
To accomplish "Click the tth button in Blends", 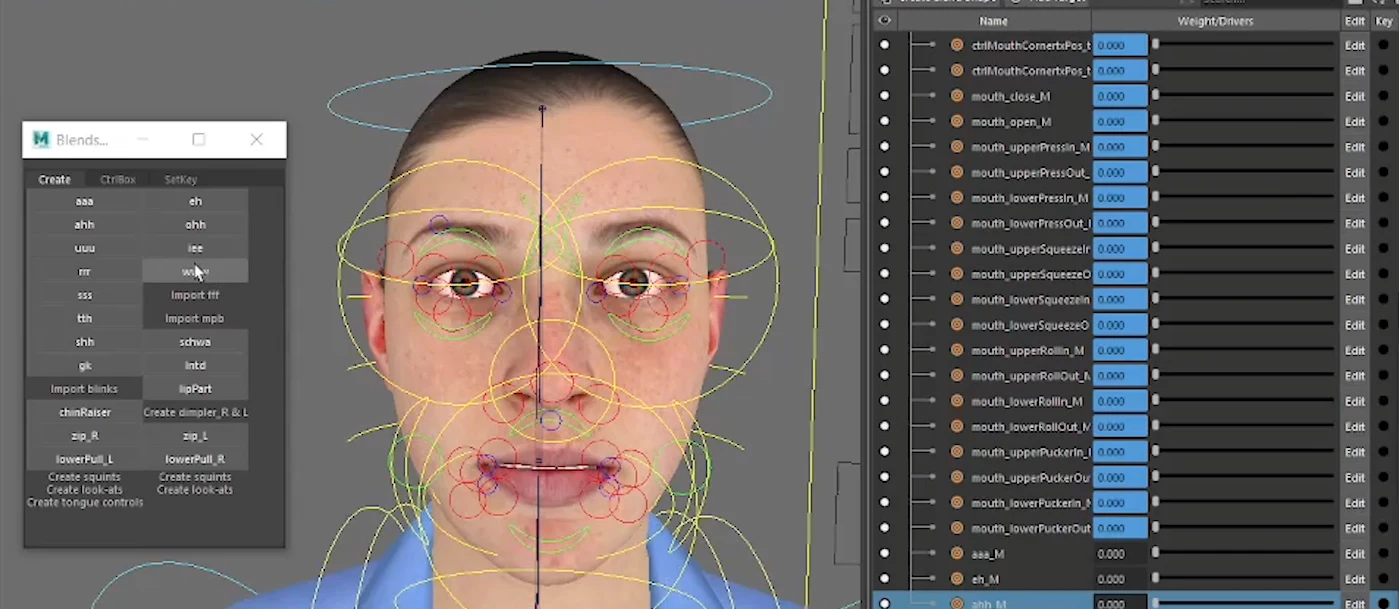I will point(85,319).
